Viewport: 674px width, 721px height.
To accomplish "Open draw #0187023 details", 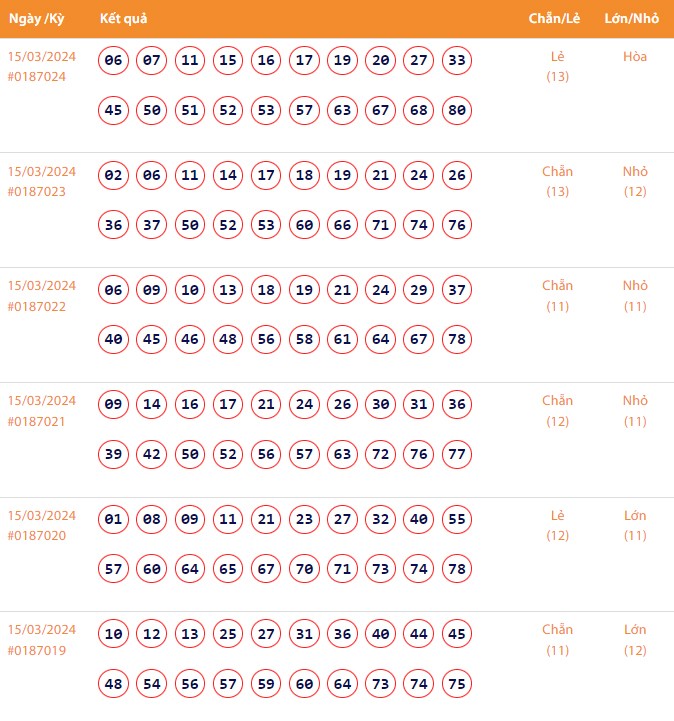I will 37,191.
